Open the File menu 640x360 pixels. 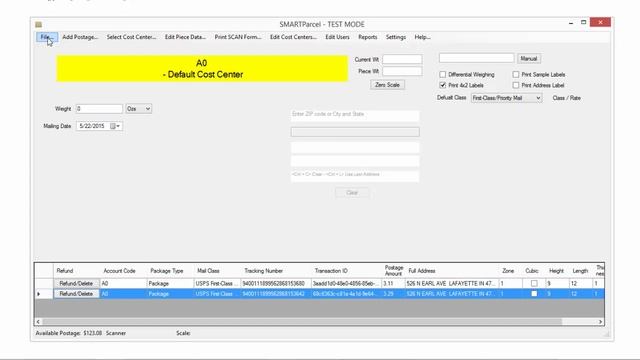47,37
